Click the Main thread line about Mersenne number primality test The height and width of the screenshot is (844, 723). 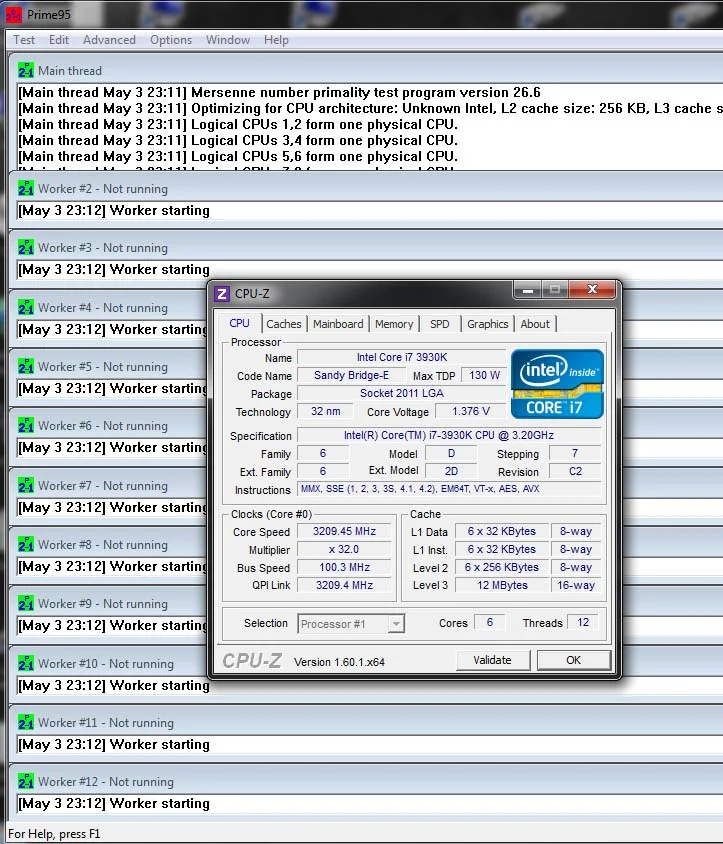(x=279, y=93)
